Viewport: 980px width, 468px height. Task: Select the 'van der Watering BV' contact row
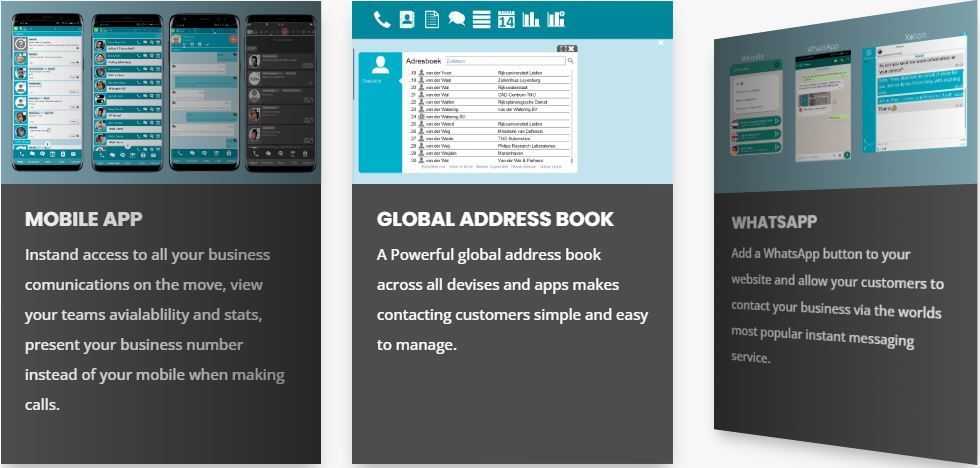(489, 116)
